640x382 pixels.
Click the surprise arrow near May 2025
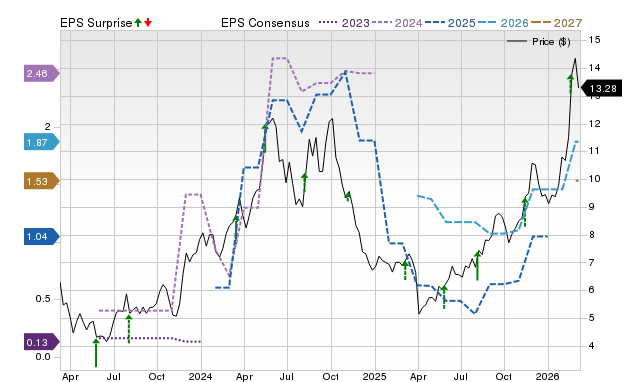click(x=444, y=297)
